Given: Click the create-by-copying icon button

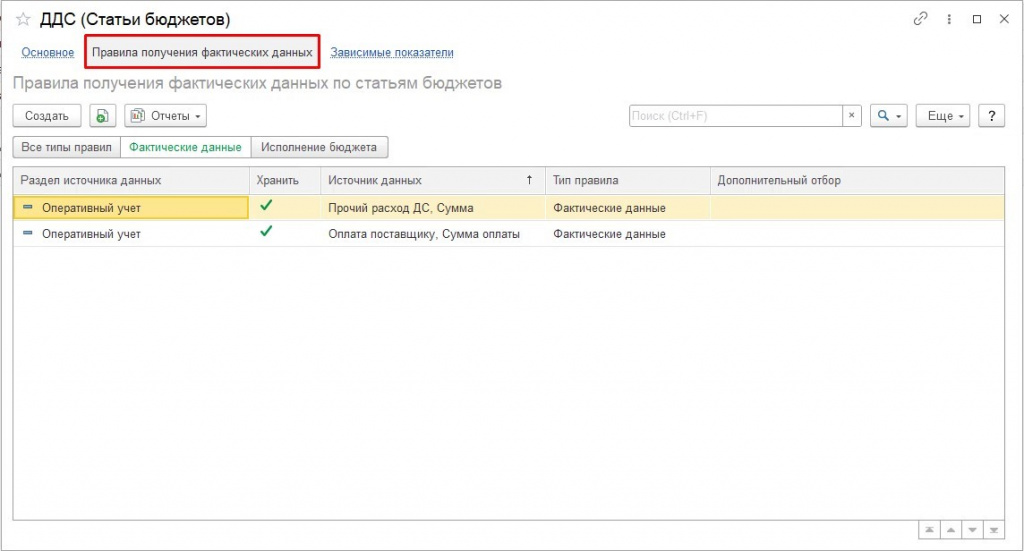Looking at the screenshot, I should tap(102, 116).
